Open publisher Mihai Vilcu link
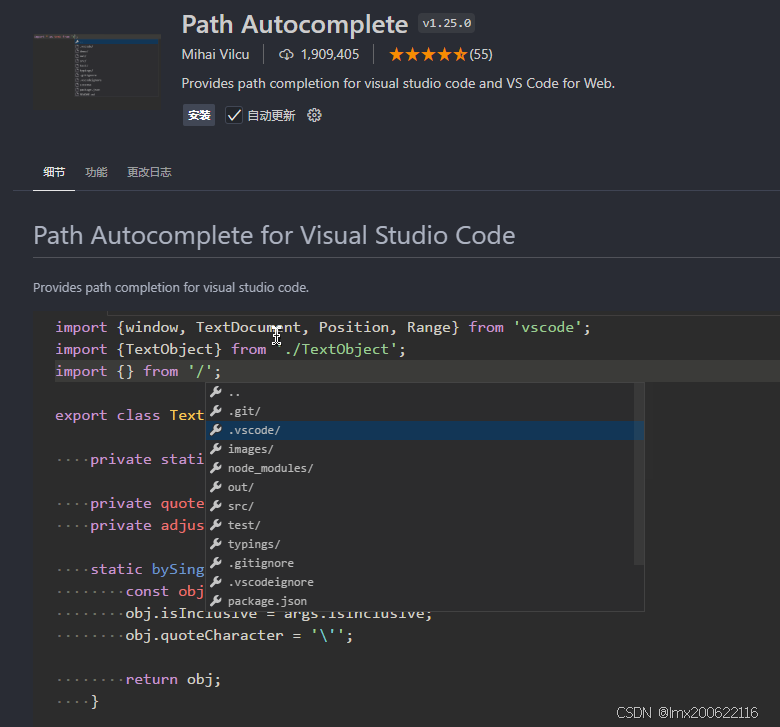780x727 pixels. coord(215,54)
